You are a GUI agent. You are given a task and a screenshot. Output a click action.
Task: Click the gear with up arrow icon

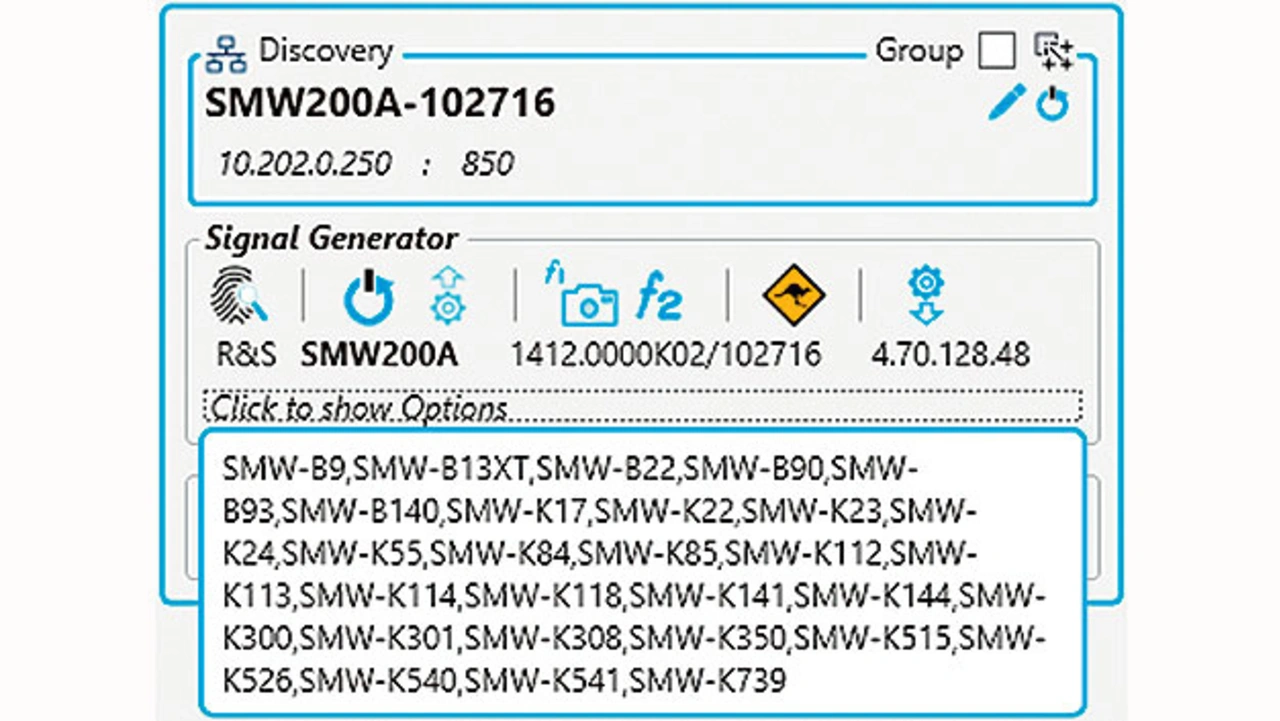[447, 296]
